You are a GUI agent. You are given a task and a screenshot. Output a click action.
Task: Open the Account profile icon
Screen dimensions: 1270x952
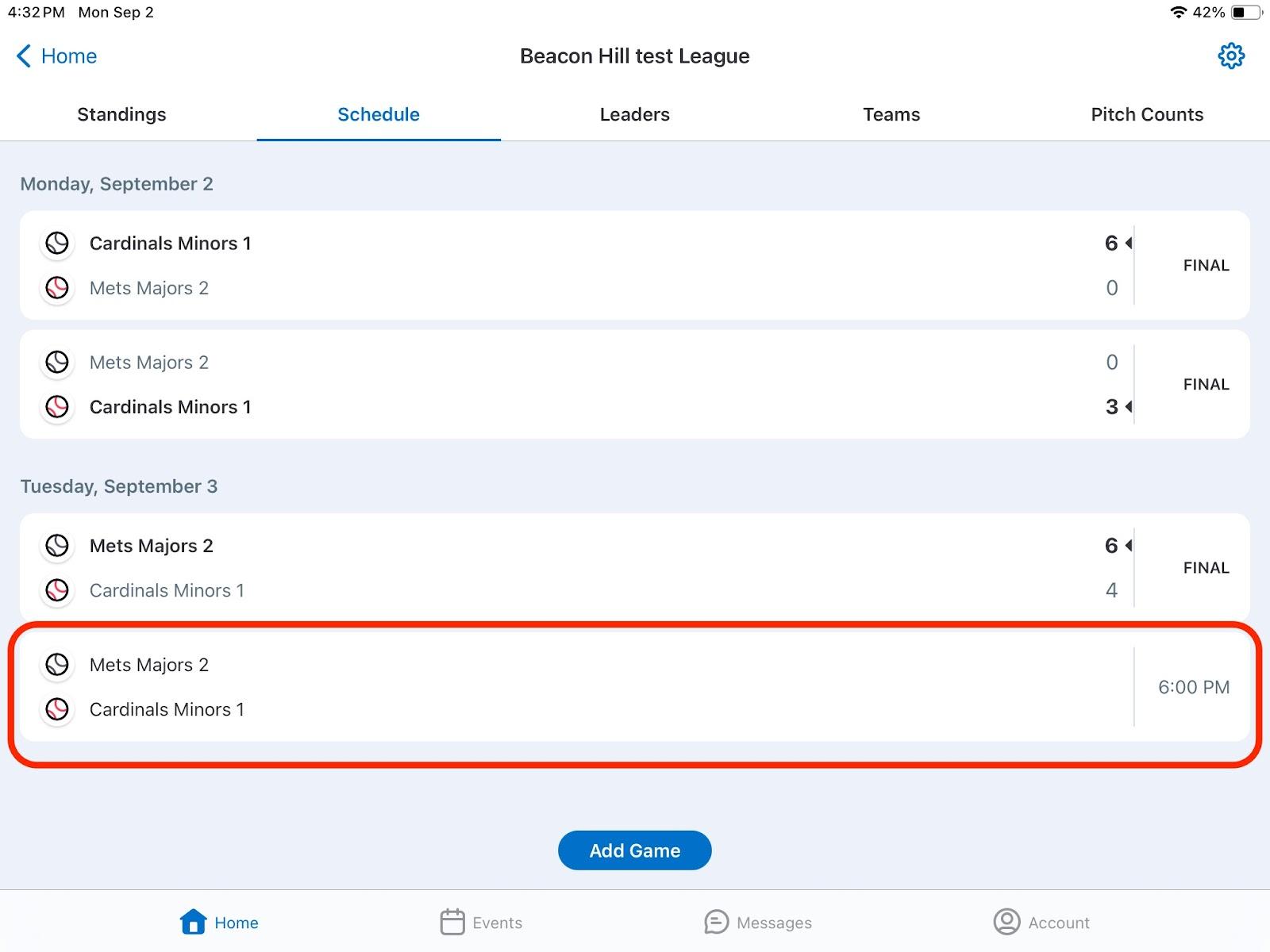[x=1006, y=922]
